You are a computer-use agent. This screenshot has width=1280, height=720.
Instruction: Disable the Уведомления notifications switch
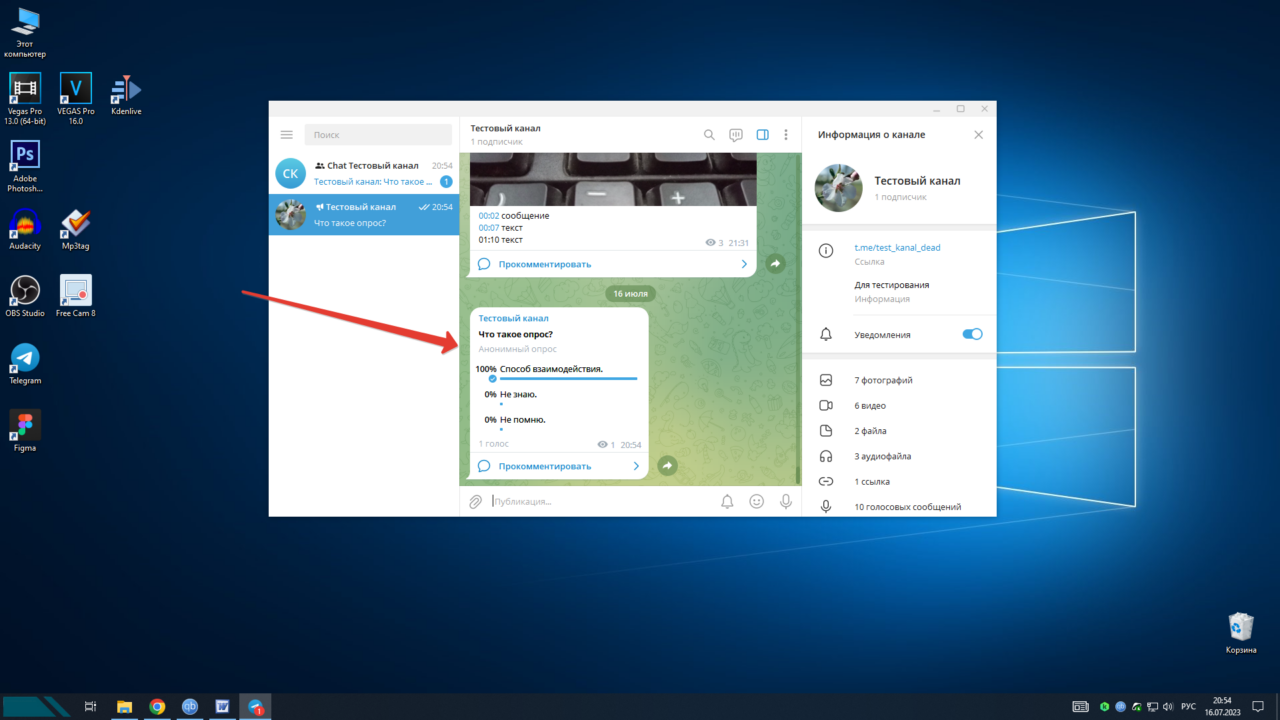tap(971, 334)
